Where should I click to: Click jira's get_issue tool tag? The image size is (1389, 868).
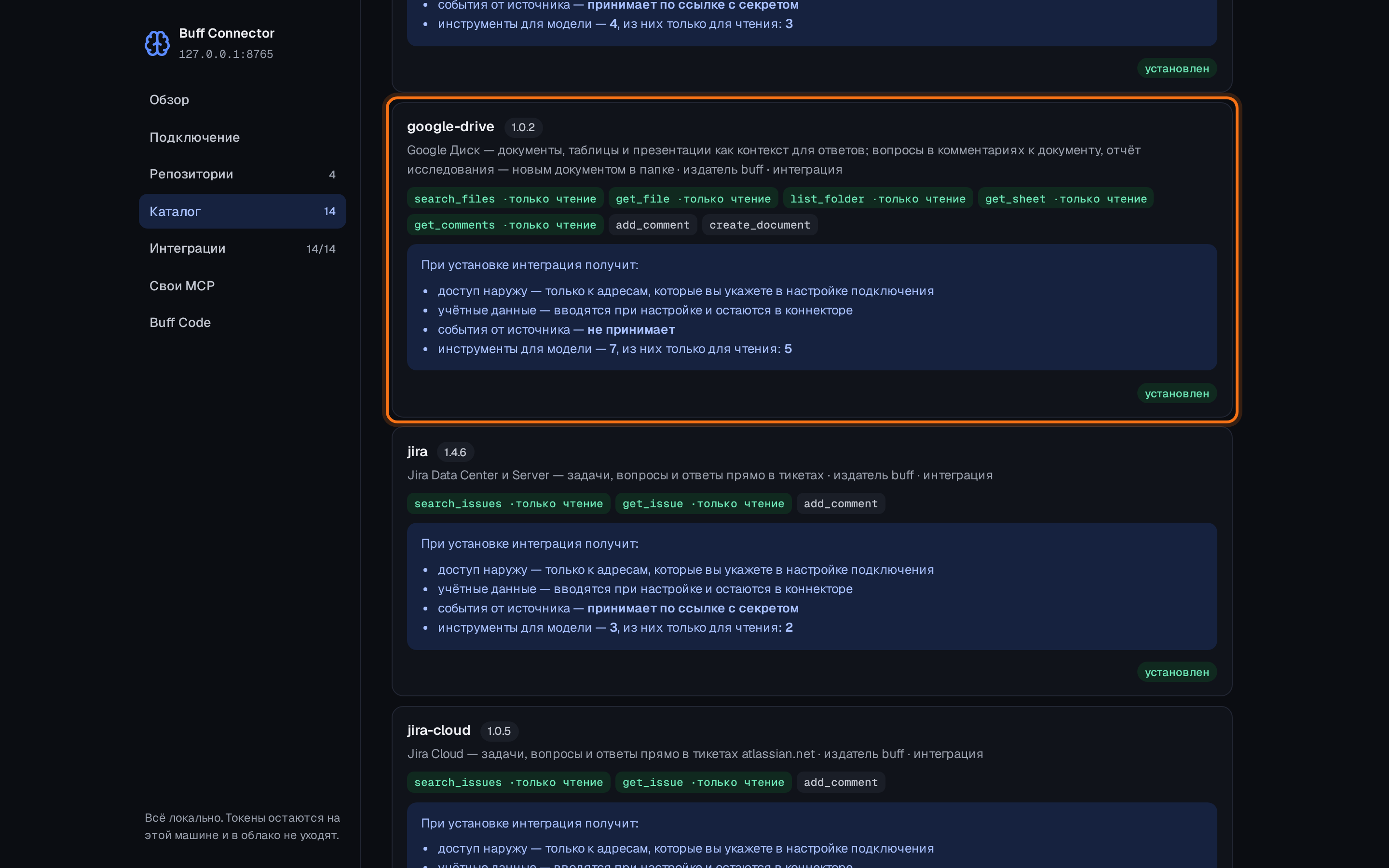tap(703, 503)
